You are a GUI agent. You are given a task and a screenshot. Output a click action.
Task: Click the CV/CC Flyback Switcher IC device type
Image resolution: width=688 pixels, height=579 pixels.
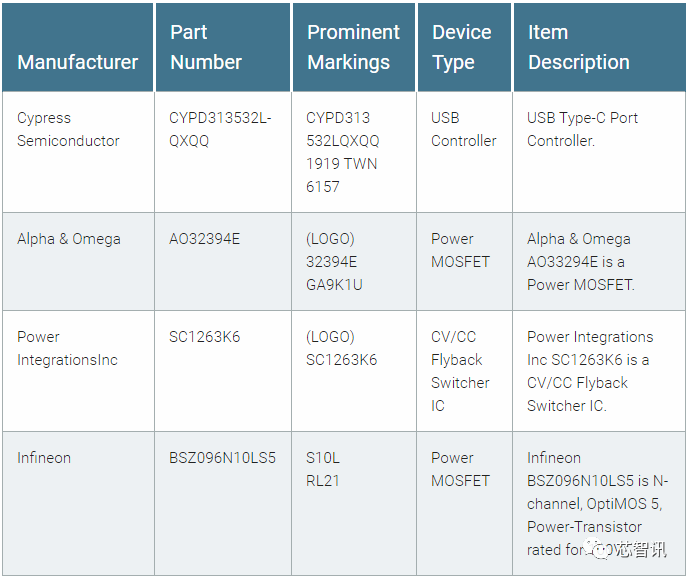pyautogui.click(x=460, y=371)
